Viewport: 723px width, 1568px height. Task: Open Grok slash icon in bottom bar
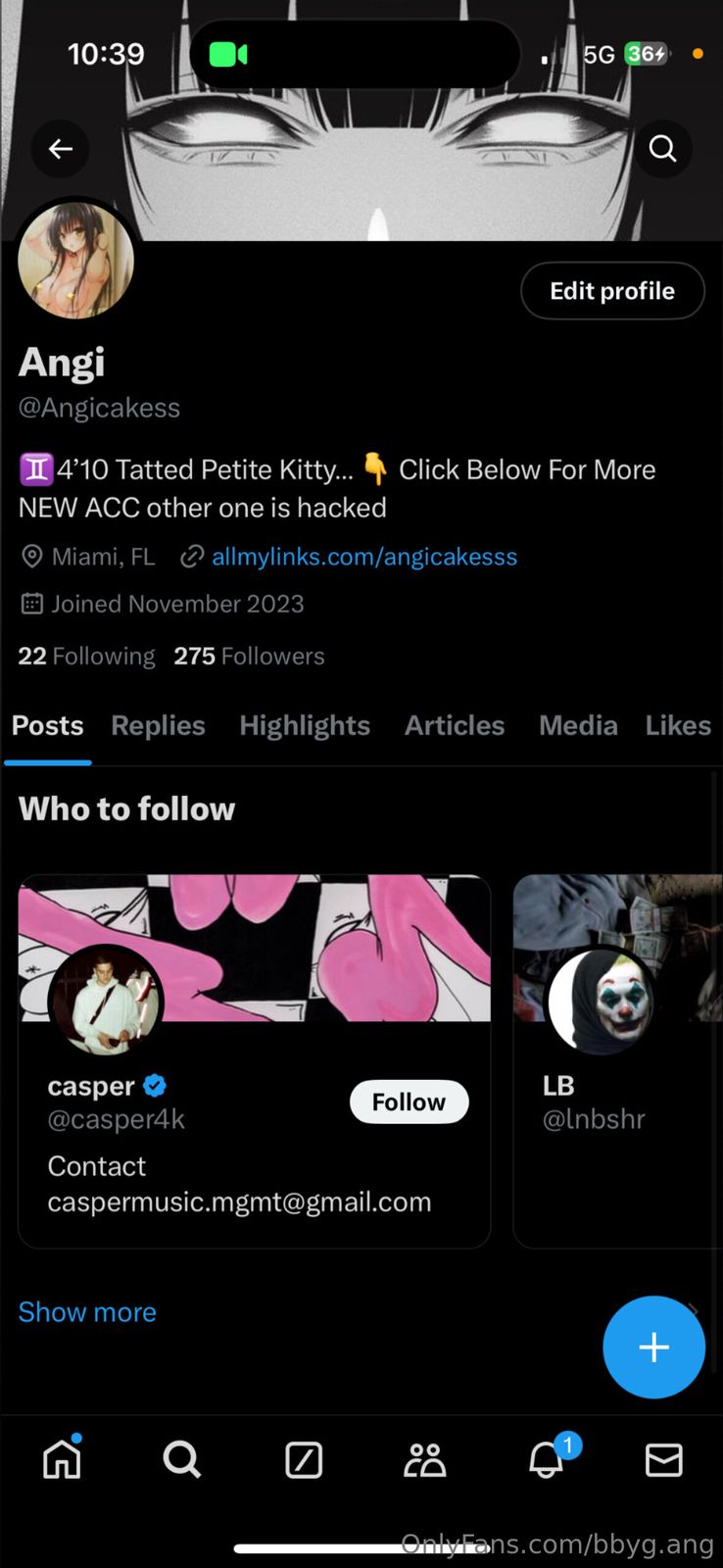pos(304,1459)
